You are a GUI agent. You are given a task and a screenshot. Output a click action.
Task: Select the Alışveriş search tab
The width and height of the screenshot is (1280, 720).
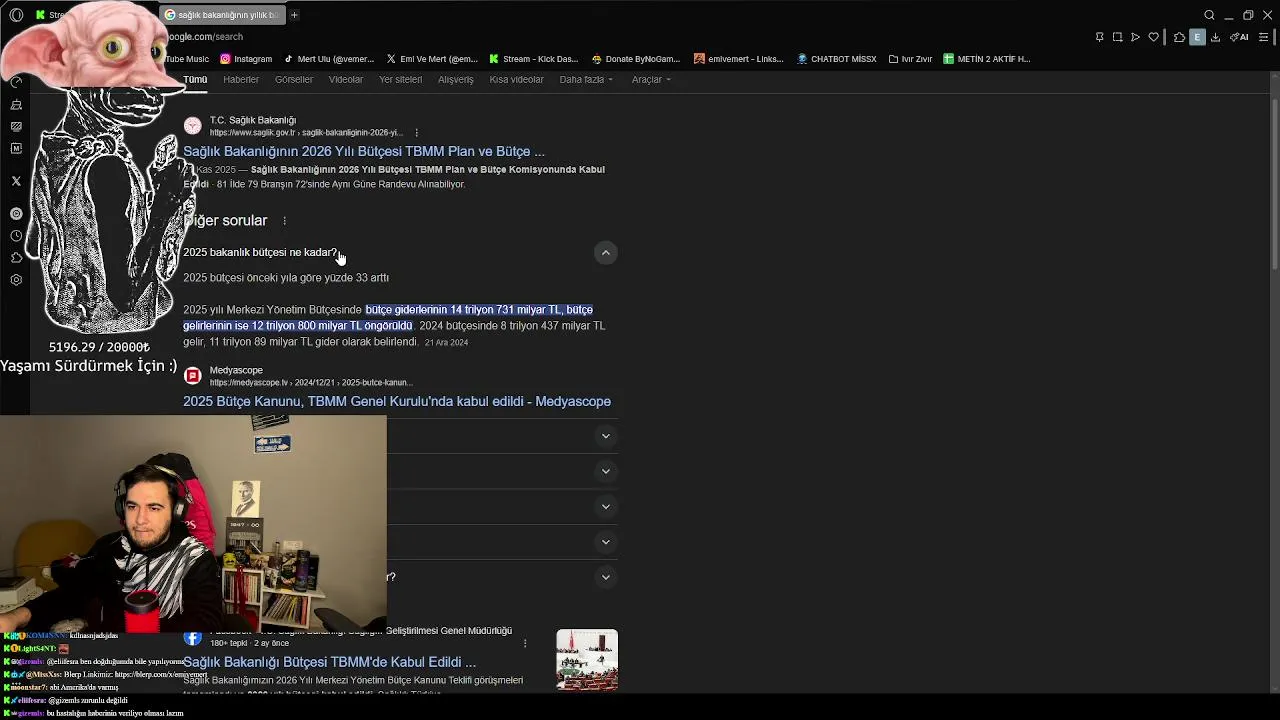pos(456,79)
